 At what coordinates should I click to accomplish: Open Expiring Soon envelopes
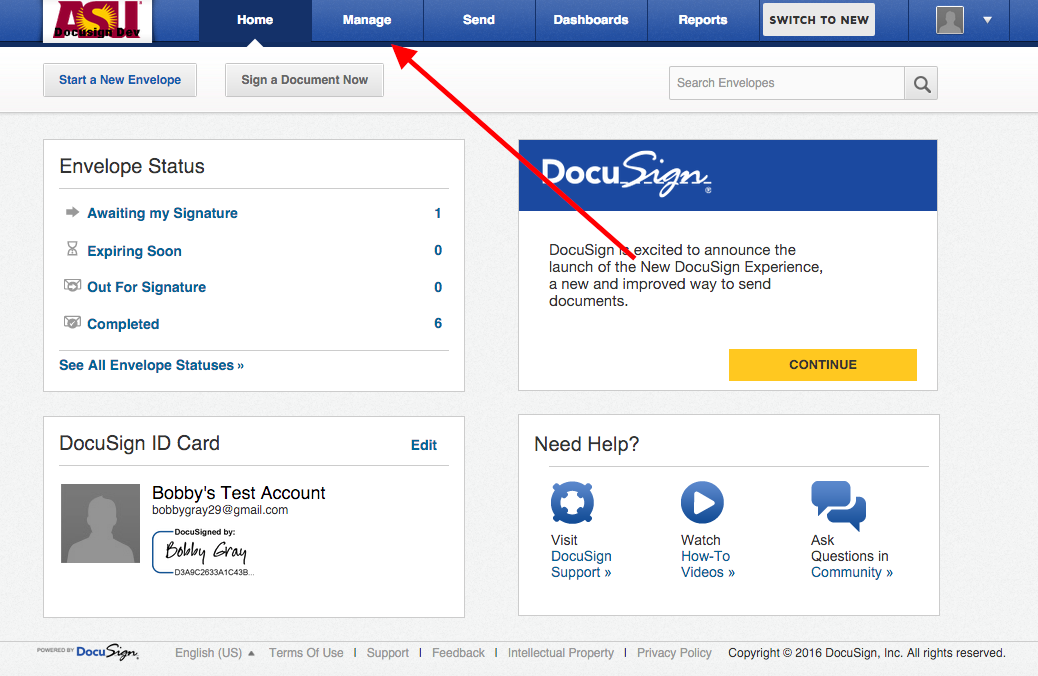coord(134,251)
